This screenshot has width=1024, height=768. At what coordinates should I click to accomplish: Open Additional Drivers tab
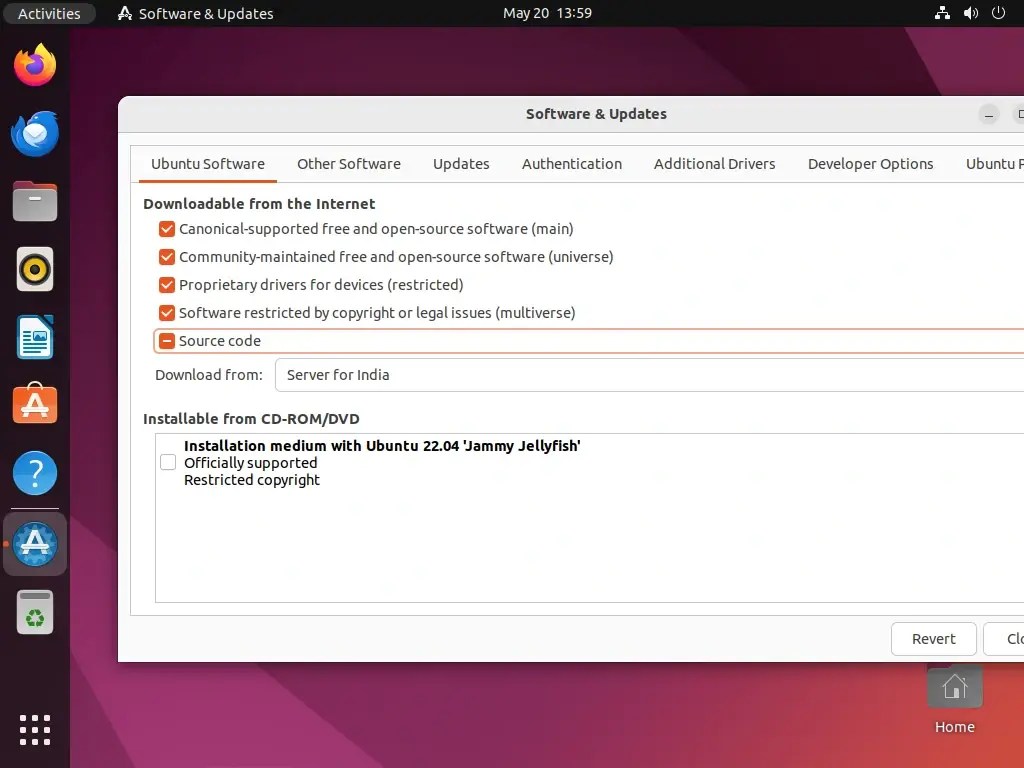coord(714,164)
